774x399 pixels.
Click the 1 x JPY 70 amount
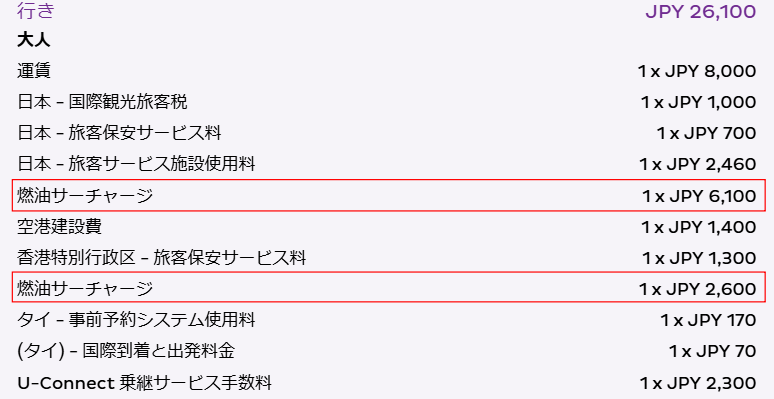tap(712, 352)
